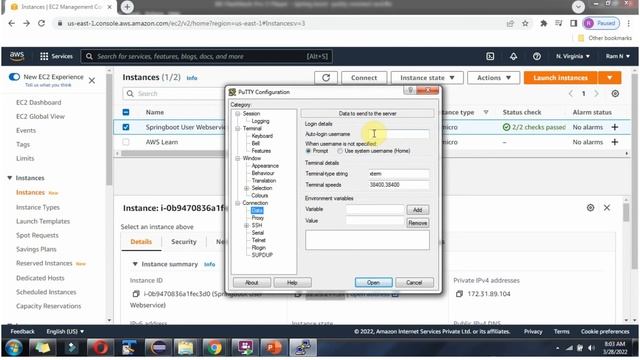This screenshot has height=360, width=640.
Task: Open the Instance state dropdown
Action: click(427, 78)
